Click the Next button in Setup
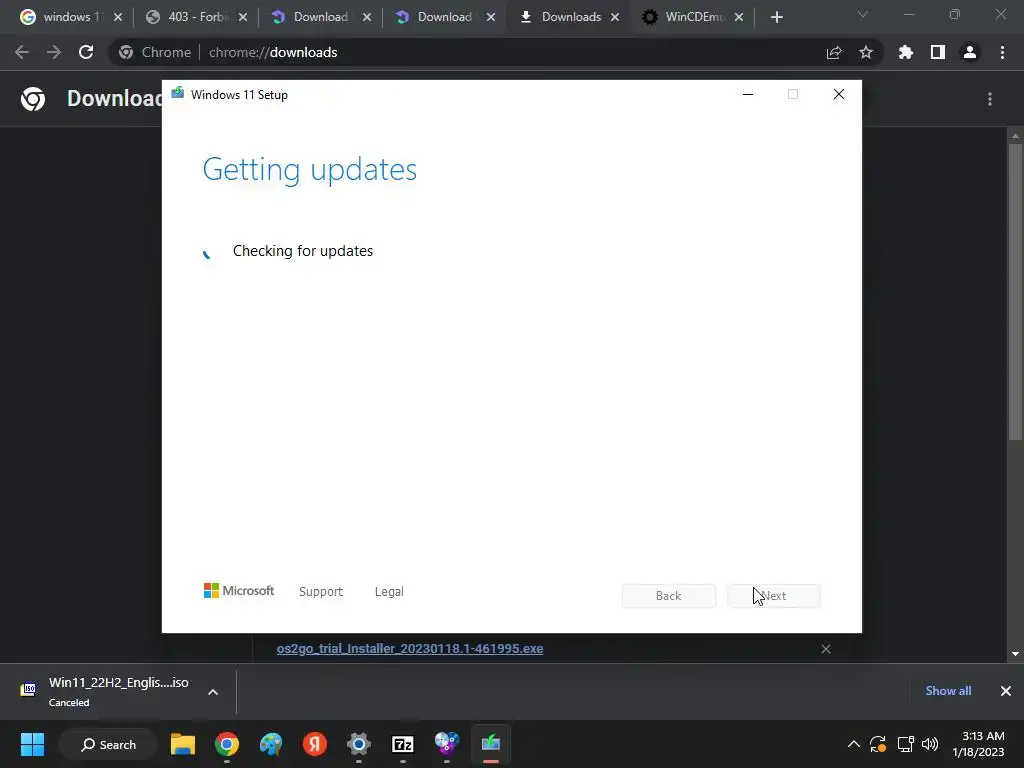This screenshot has width=1024, height=768. click(x=774, y=596)
